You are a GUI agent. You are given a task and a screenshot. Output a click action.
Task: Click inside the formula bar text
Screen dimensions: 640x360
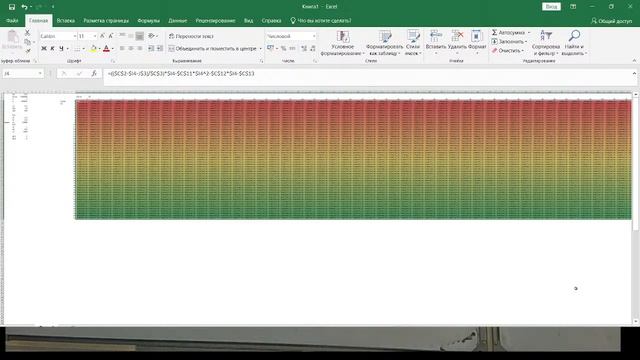pyautogui.click(x=181, y=73)
